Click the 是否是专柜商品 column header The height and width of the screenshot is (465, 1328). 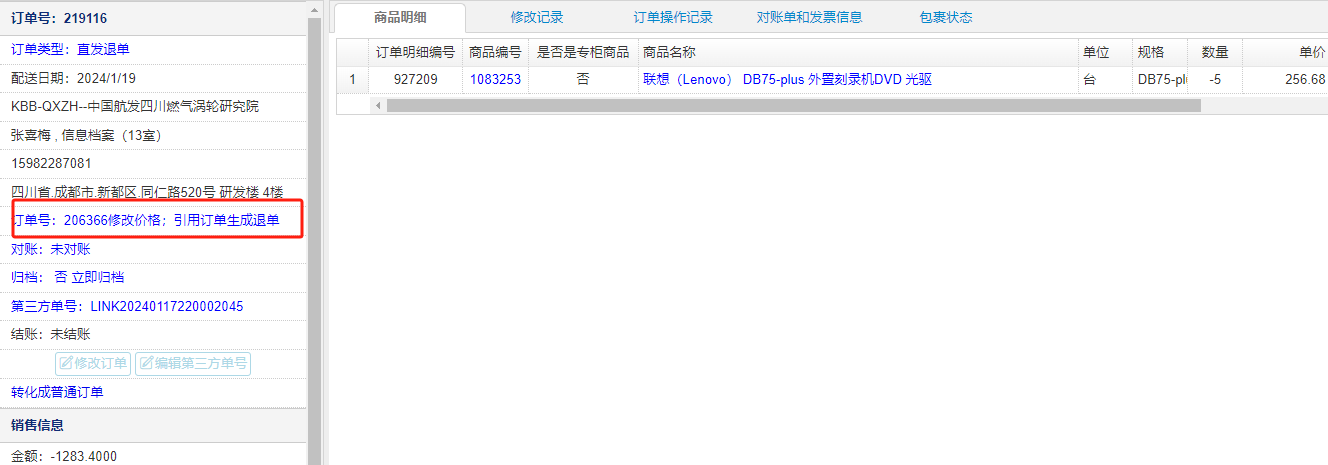tap(583, 52)
